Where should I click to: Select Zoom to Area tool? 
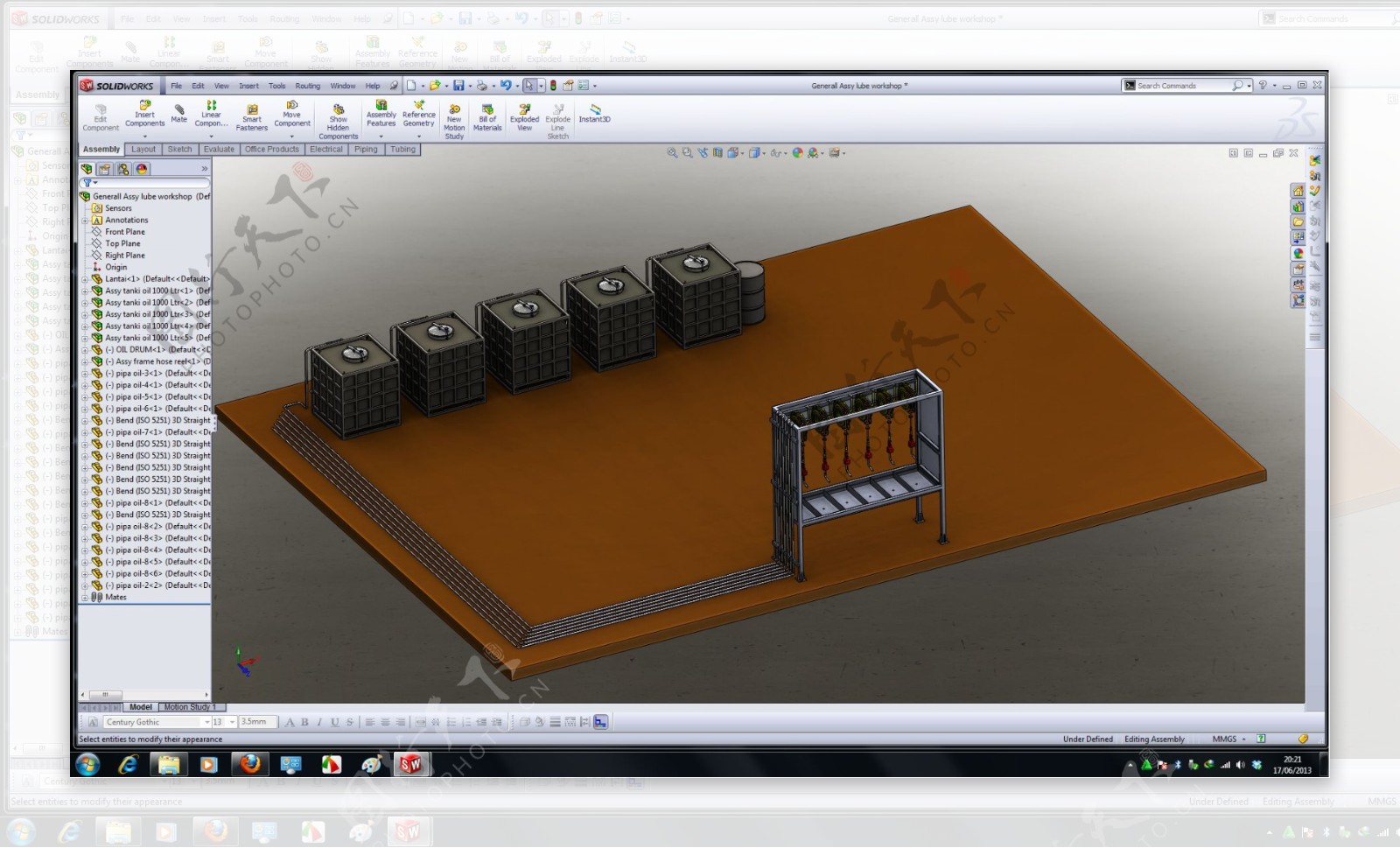point(687,153)
